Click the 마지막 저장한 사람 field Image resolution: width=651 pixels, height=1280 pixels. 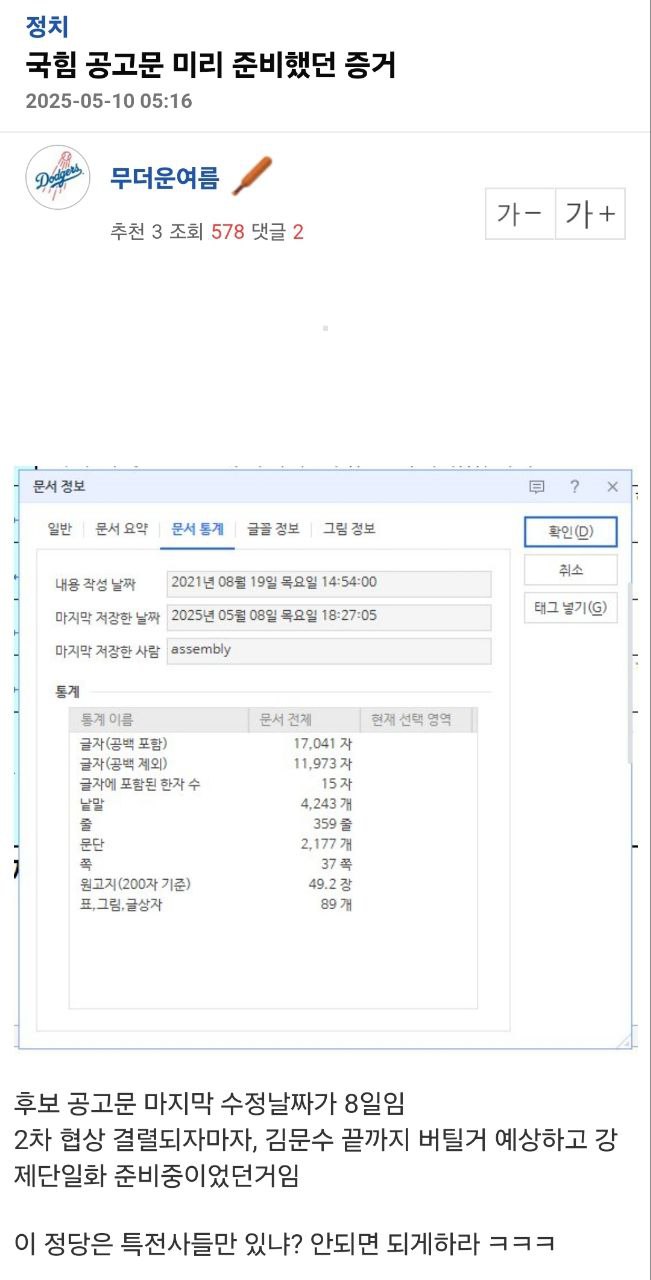click(328, 650)
